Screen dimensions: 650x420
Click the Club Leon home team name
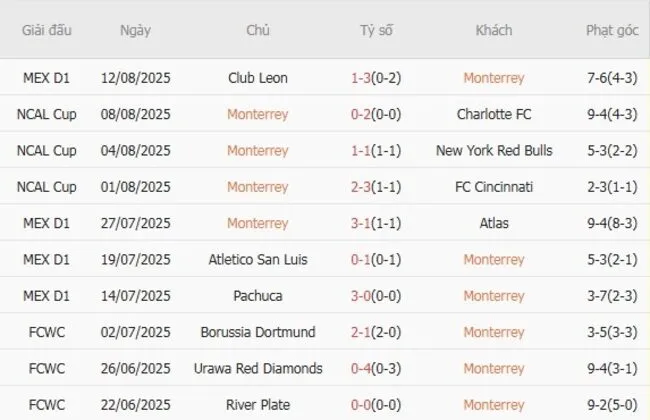[257, 78]
